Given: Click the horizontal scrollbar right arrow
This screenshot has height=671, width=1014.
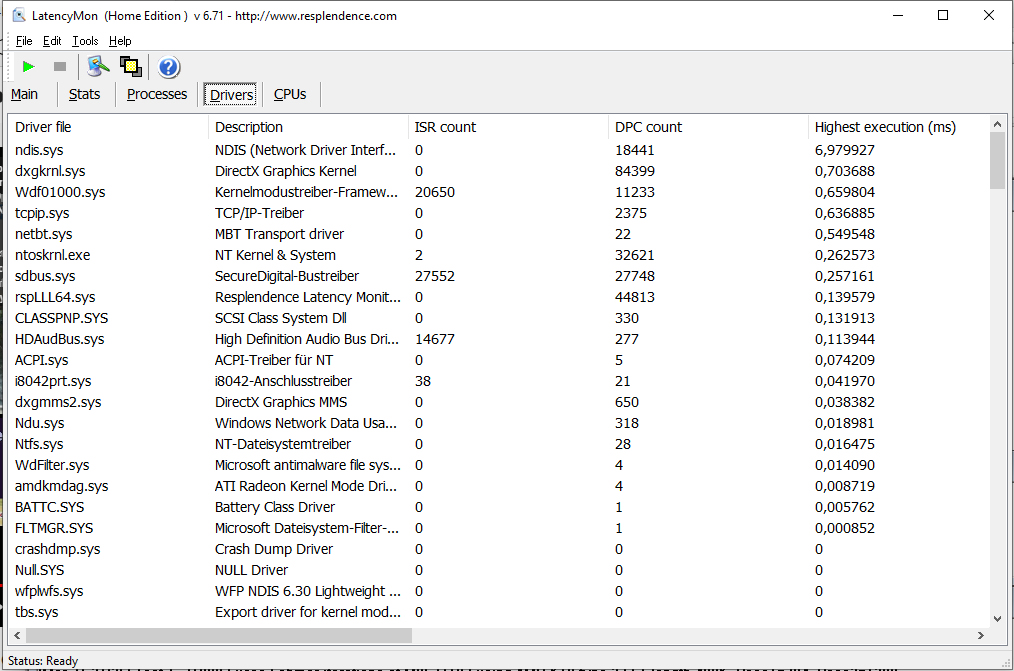Looking at the screenshot, I should [981, 636].
